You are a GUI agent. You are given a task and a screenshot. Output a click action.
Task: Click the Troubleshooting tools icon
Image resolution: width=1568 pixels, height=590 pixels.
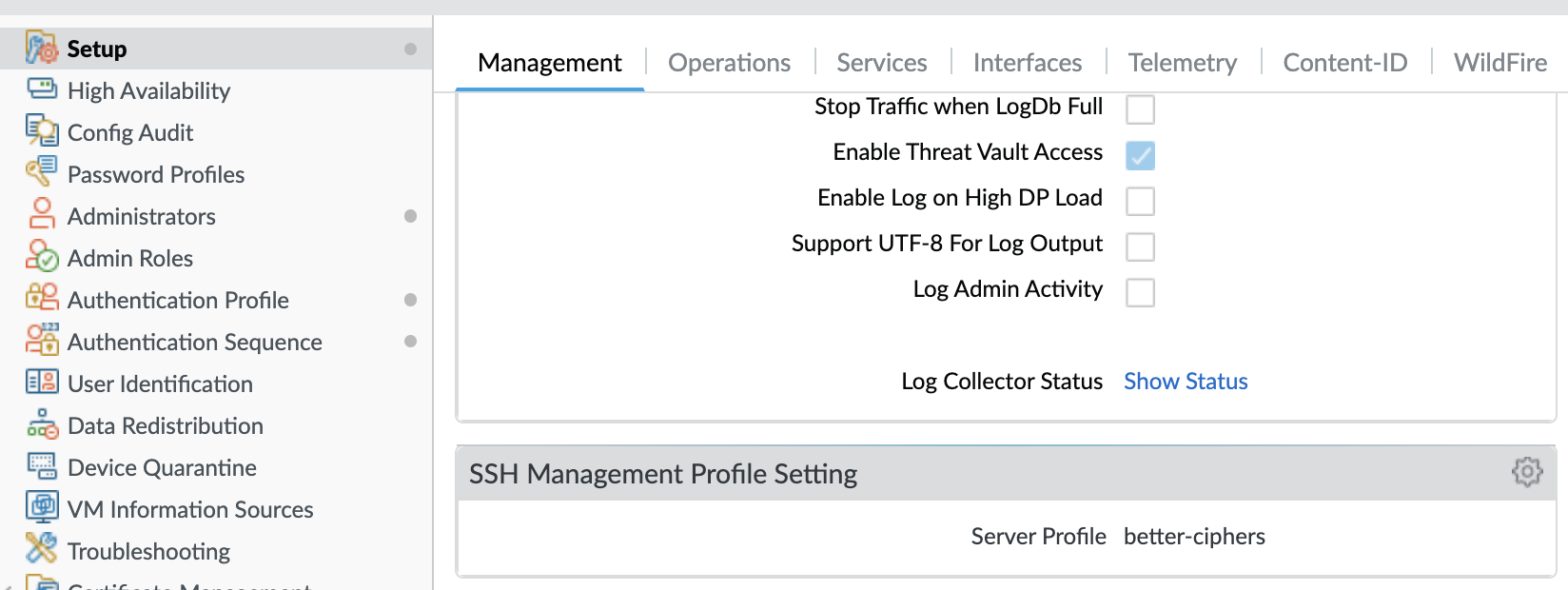[42, 550]
